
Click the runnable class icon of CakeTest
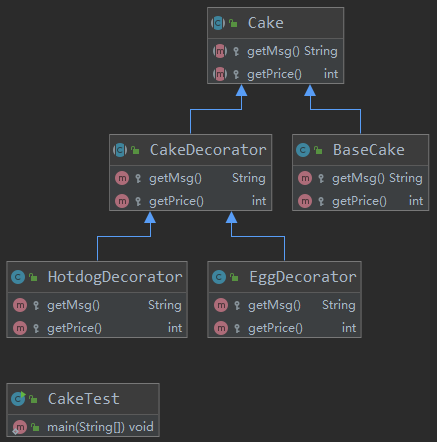click(18, 399)
